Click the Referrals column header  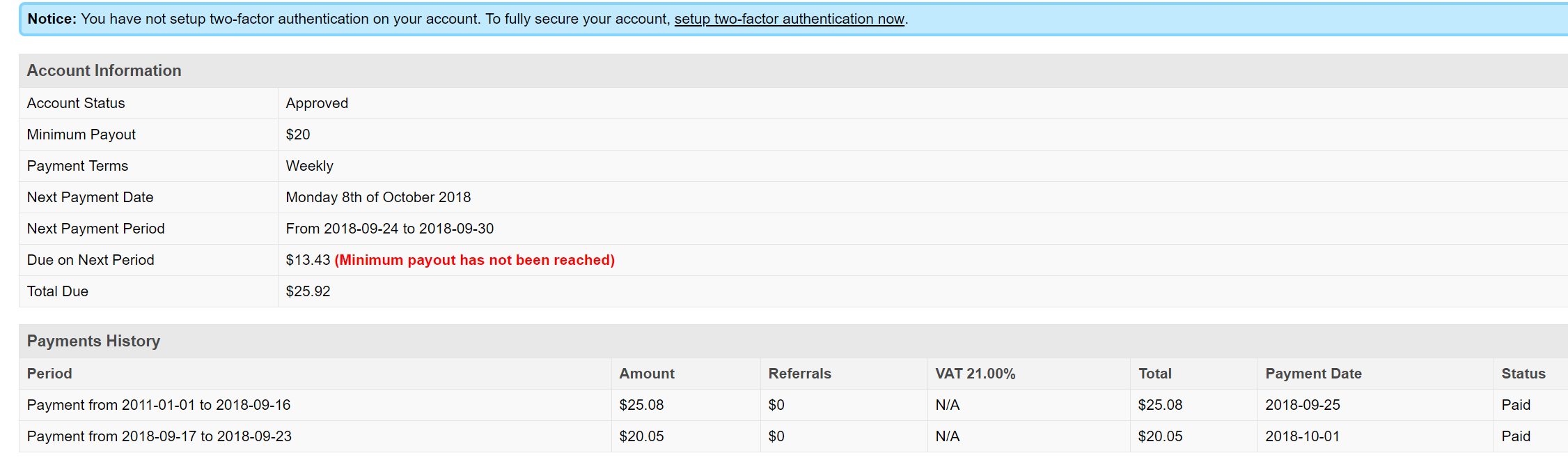[x=799, y=374]
